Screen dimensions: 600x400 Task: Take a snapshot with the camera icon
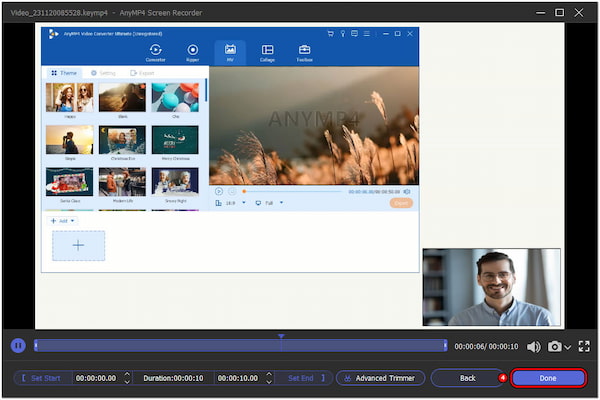(x=554, y=346)
